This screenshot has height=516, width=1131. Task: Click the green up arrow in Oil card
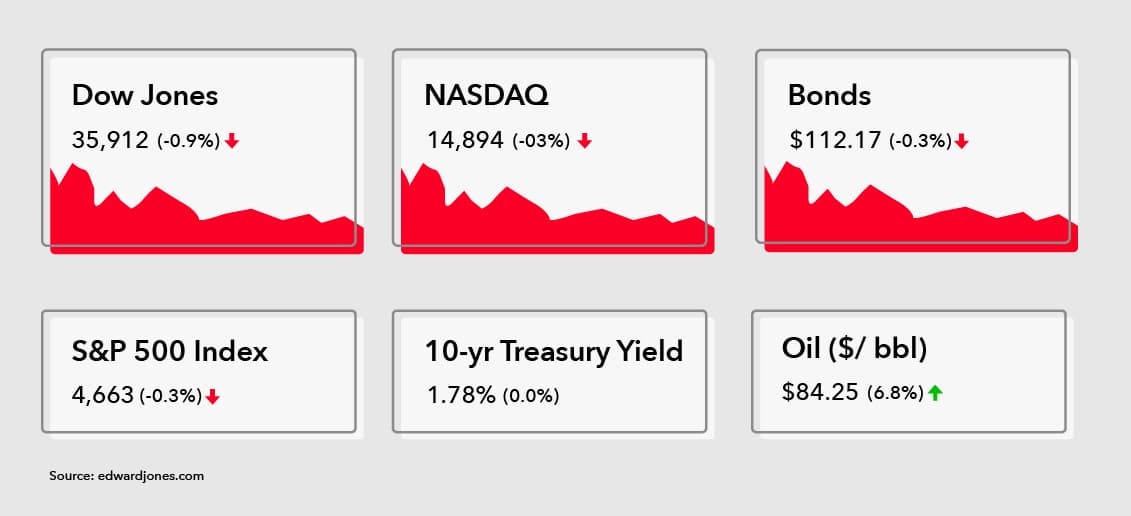(x=935, y=393)
